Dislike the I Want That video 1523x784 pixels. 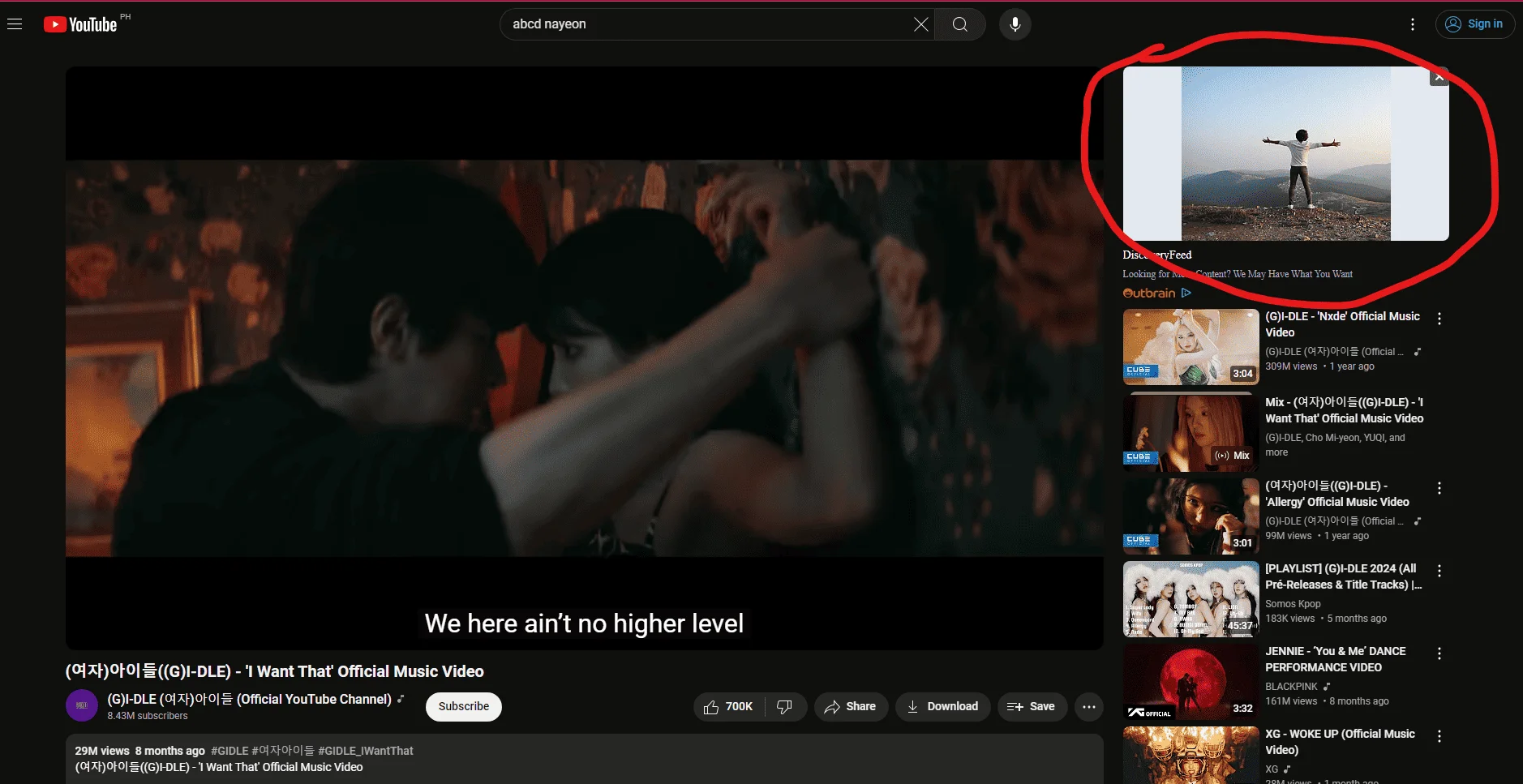785,707
